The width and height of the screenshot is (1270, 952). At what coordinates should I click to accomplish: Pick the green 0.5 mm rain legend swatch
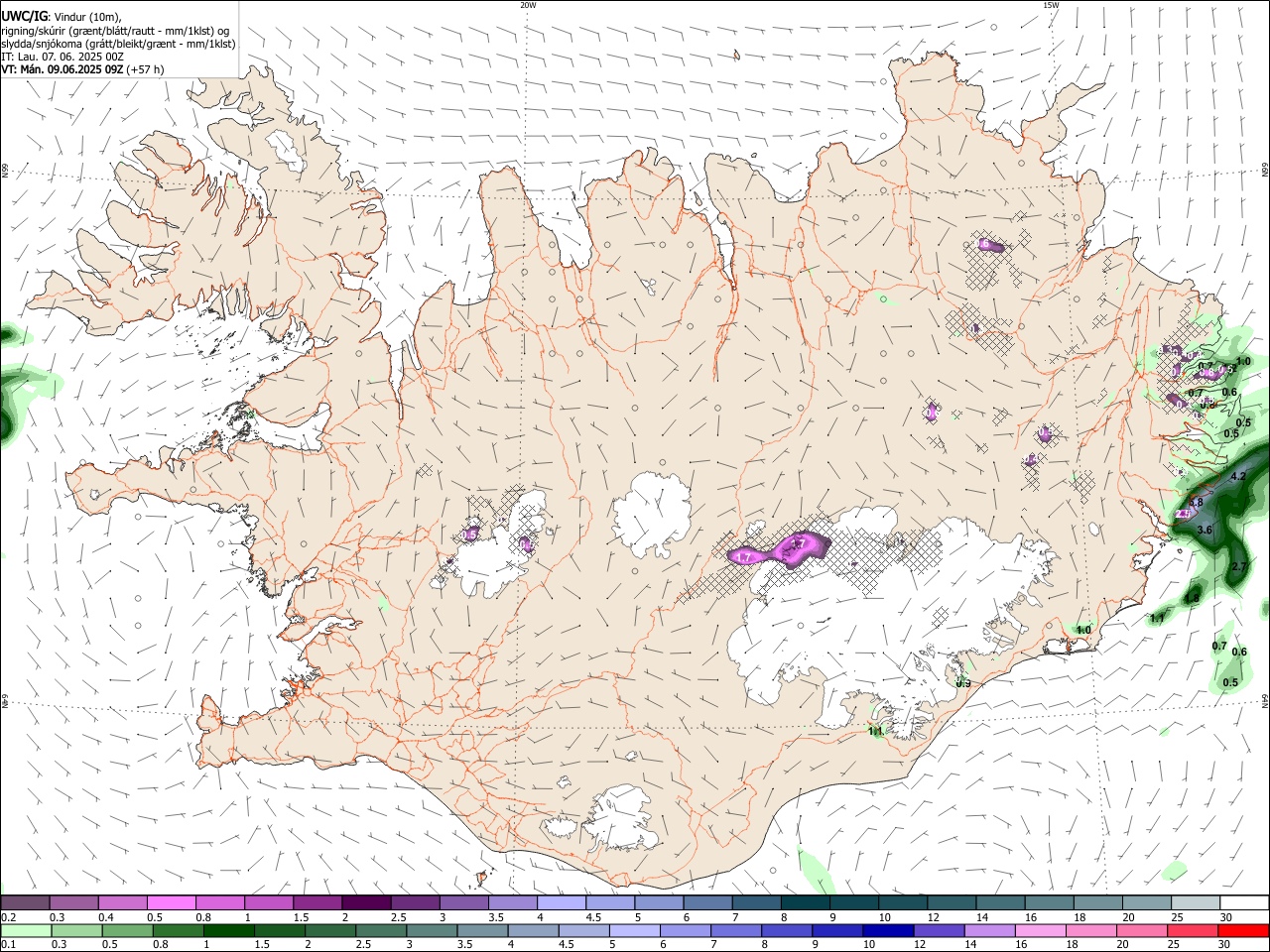click(127, 931)
